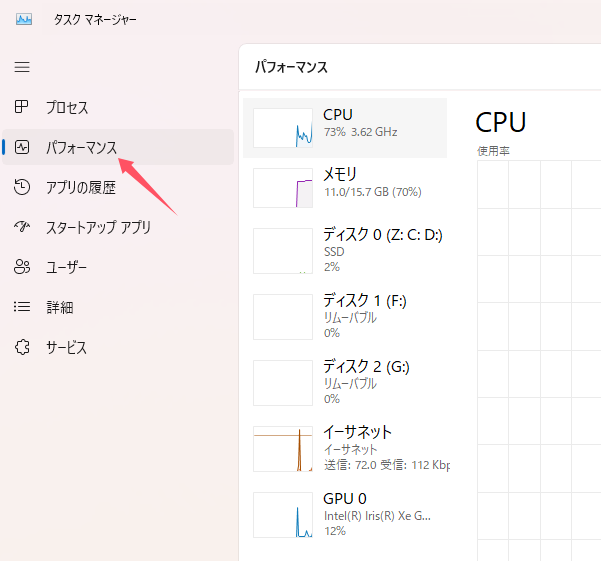Click the アプリの履歴 clock icon
This screenshot has width=601, height=561.
coord(22,187)
